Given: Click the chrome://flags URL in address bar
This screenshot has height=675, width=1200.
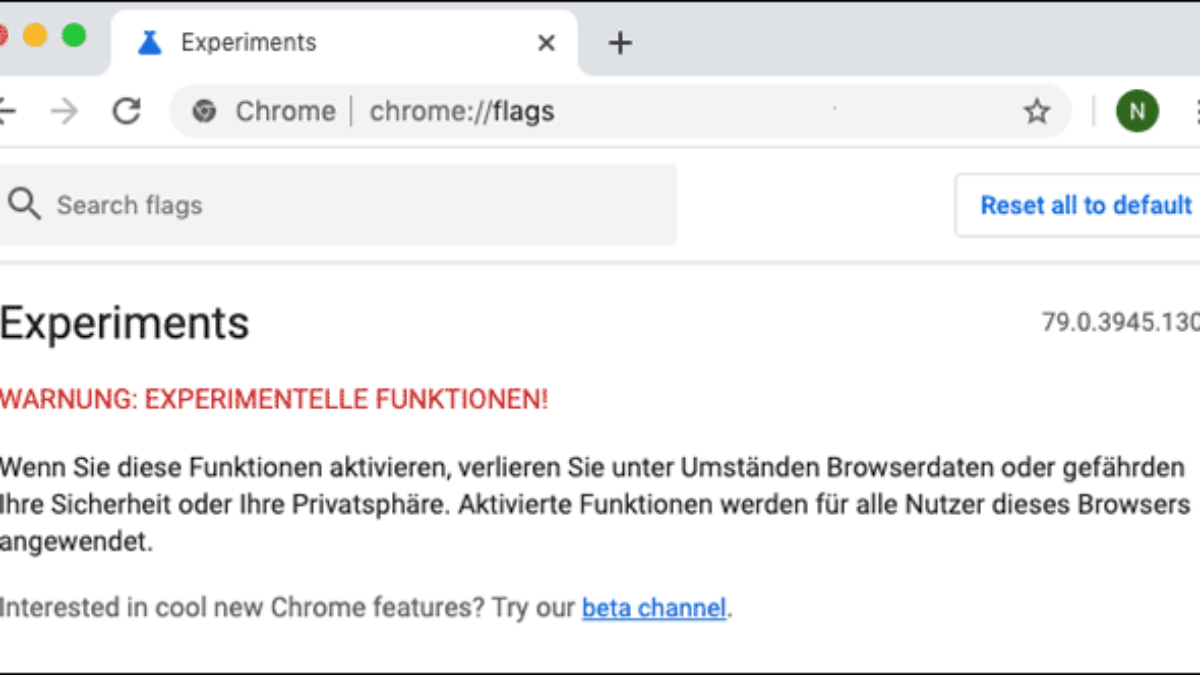Looking at the screenshot, I should pyautogui.click(x=462, y=111).
